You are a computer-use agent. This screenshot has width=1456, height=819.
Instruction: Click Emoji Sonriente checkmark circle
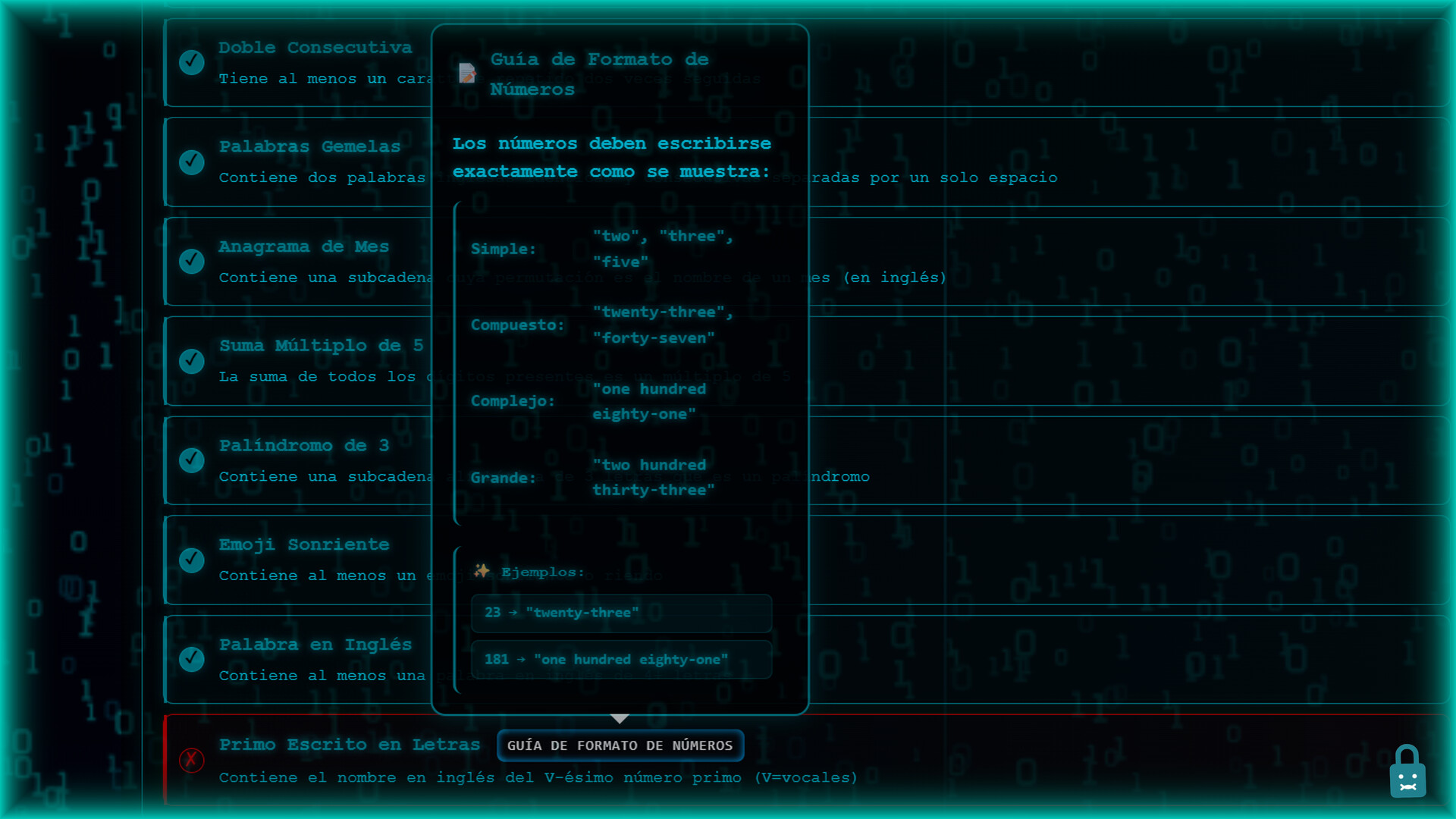coord(191,560)
